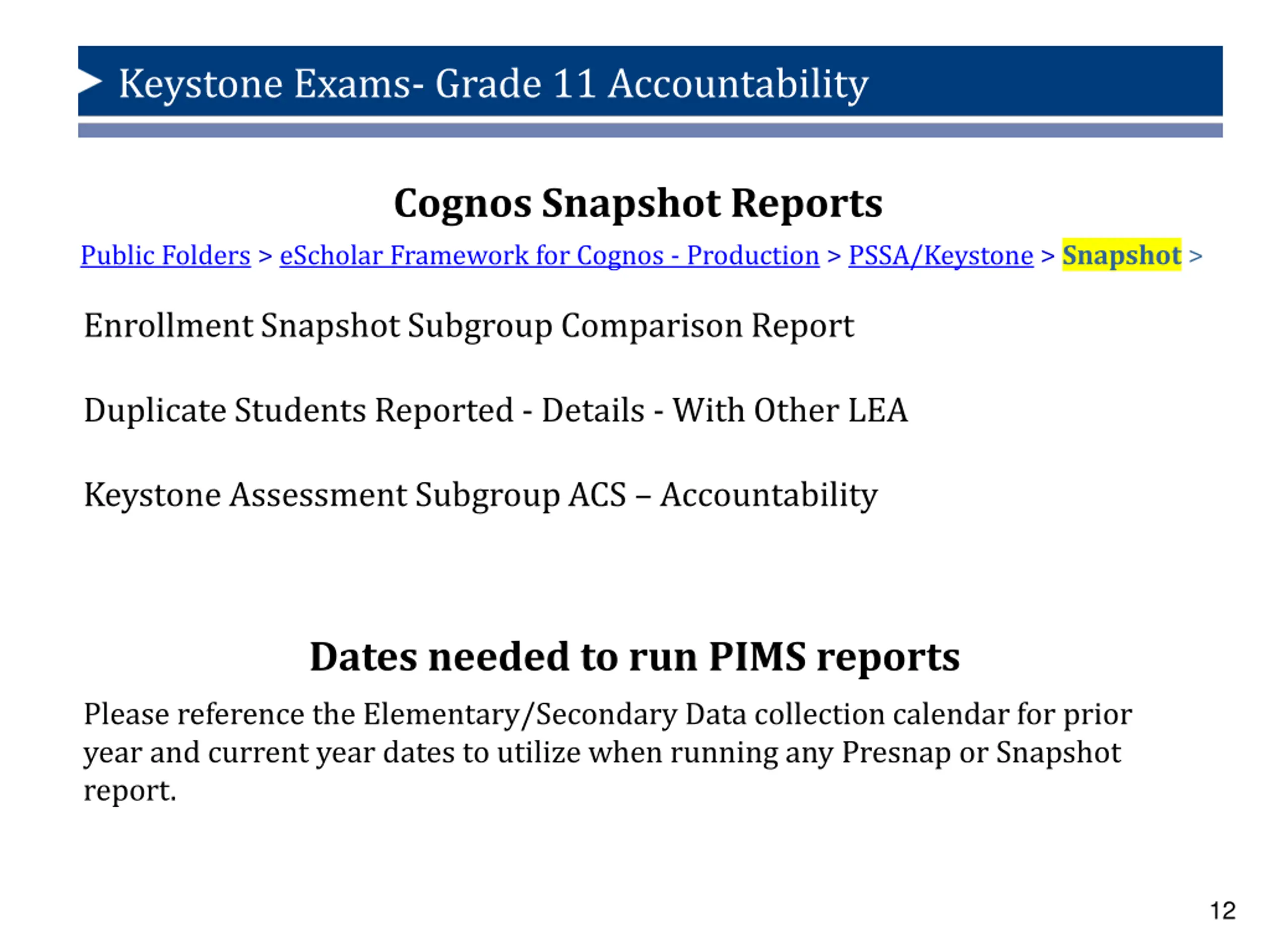Click the chevron after the Snapshot breadcrumb
Image resolution: width=1270 pixels, height=952 pixels.
[x=1196, y=256]
